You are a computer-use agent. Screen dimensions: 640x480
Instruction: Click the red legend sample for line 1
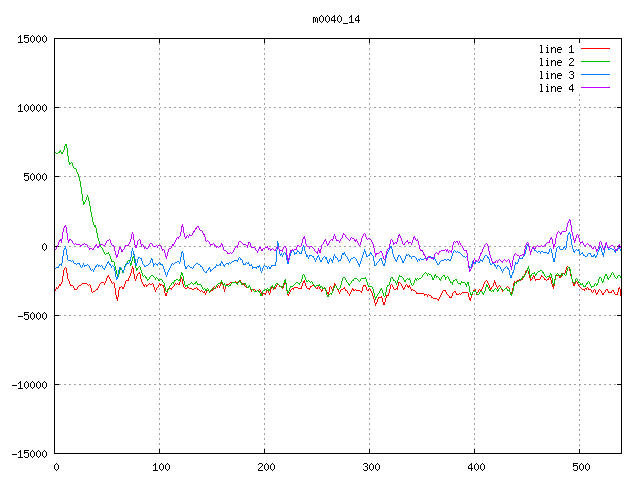596,49
